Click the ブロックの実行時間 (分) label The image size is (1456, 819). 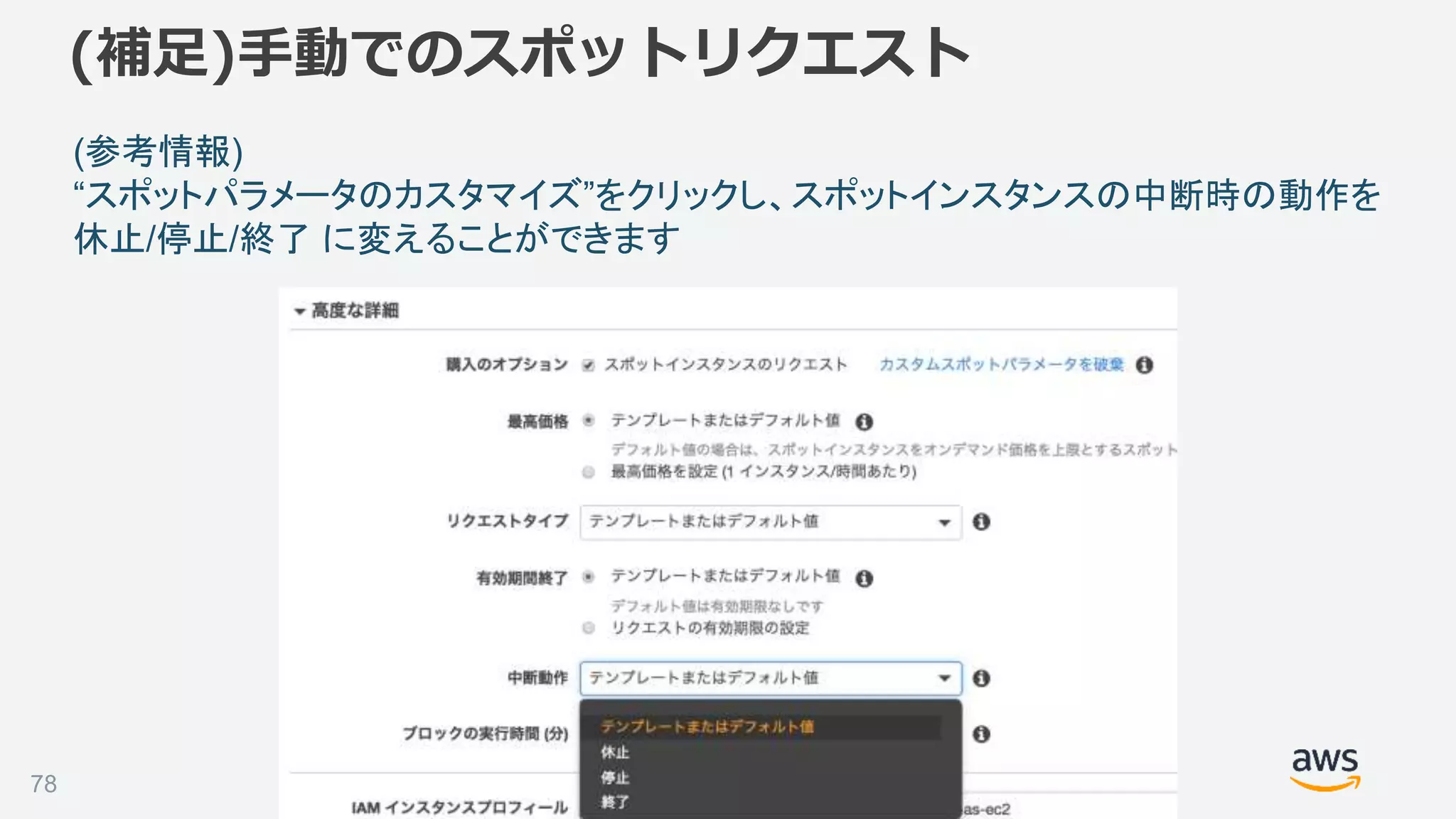pyautogui.click(x=486, y=734)
